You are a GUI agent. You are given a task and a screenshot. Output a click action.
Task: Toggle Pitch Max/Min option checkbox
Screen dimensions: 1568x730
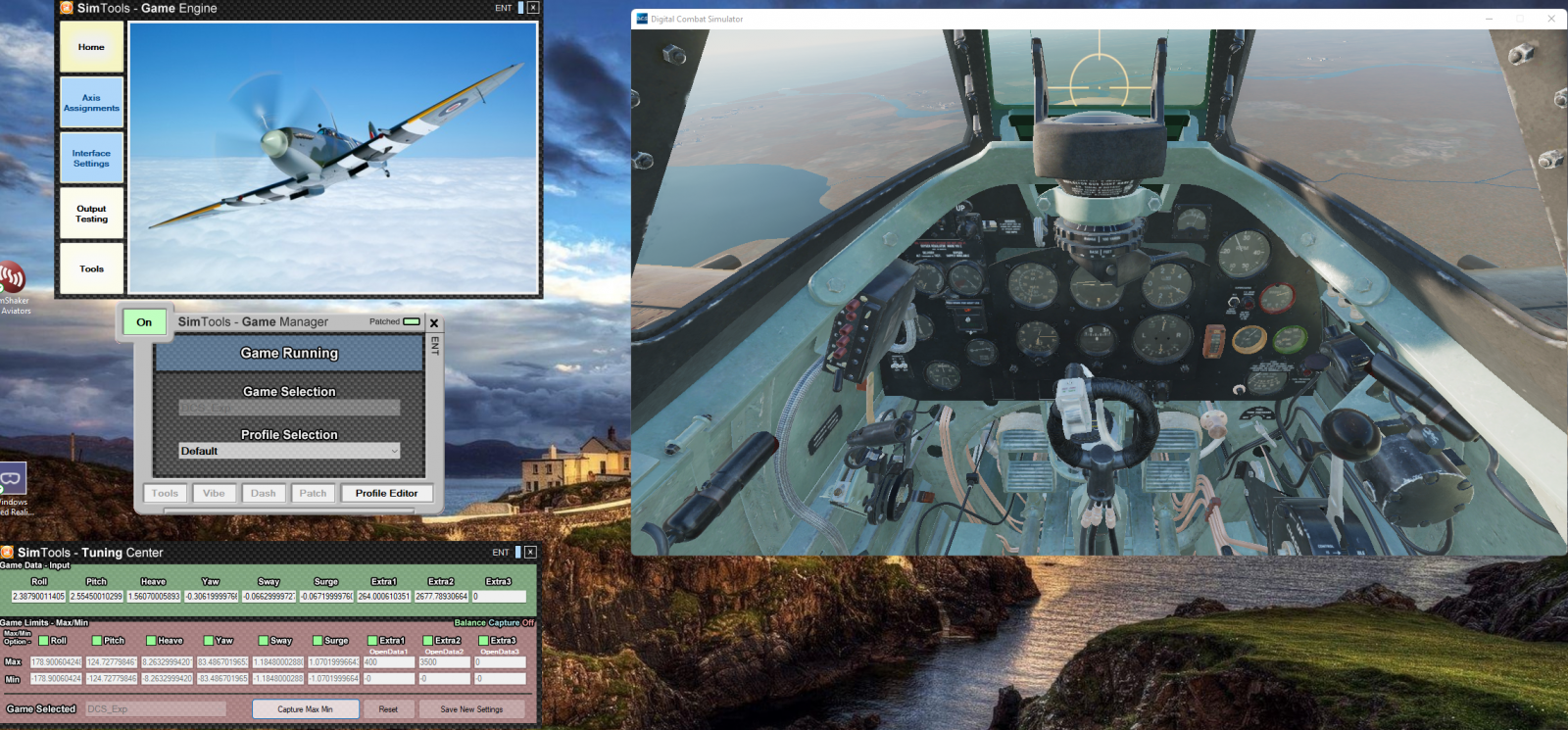[x=97, y=641]
